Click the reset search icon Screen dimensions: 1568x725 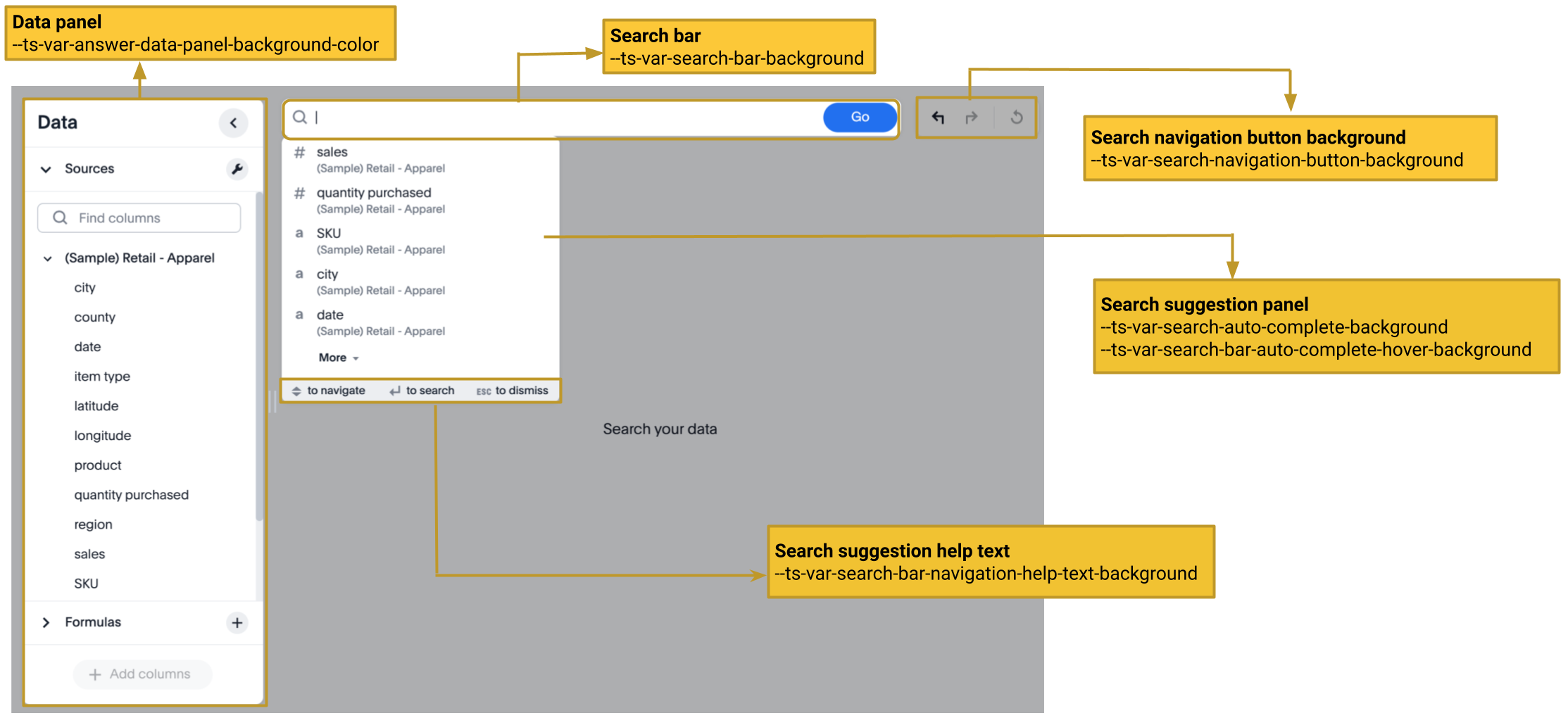[1016, 118]
